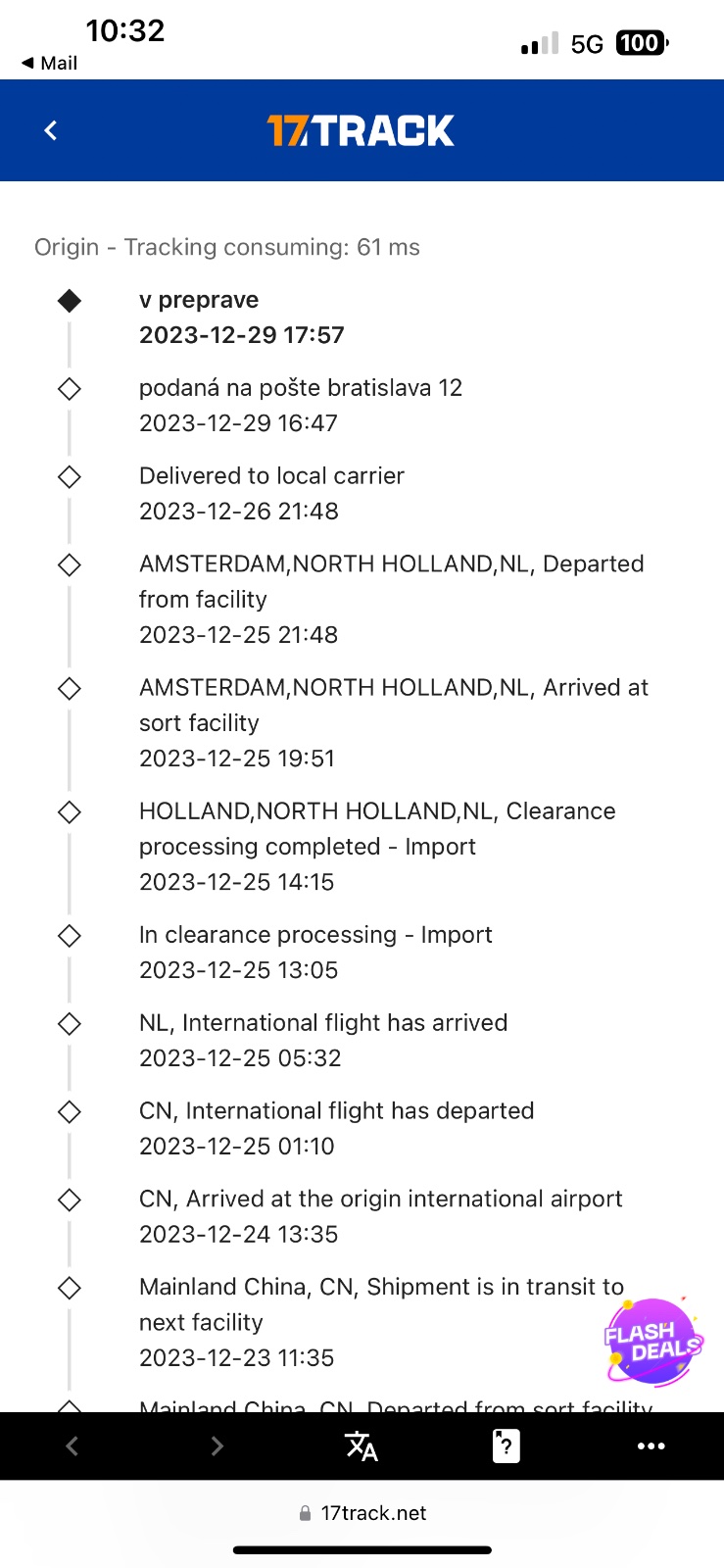Tap the 'Delivered to local carrier' timeline marker
The image size is (724, 1568).
(x=69, y=477)
